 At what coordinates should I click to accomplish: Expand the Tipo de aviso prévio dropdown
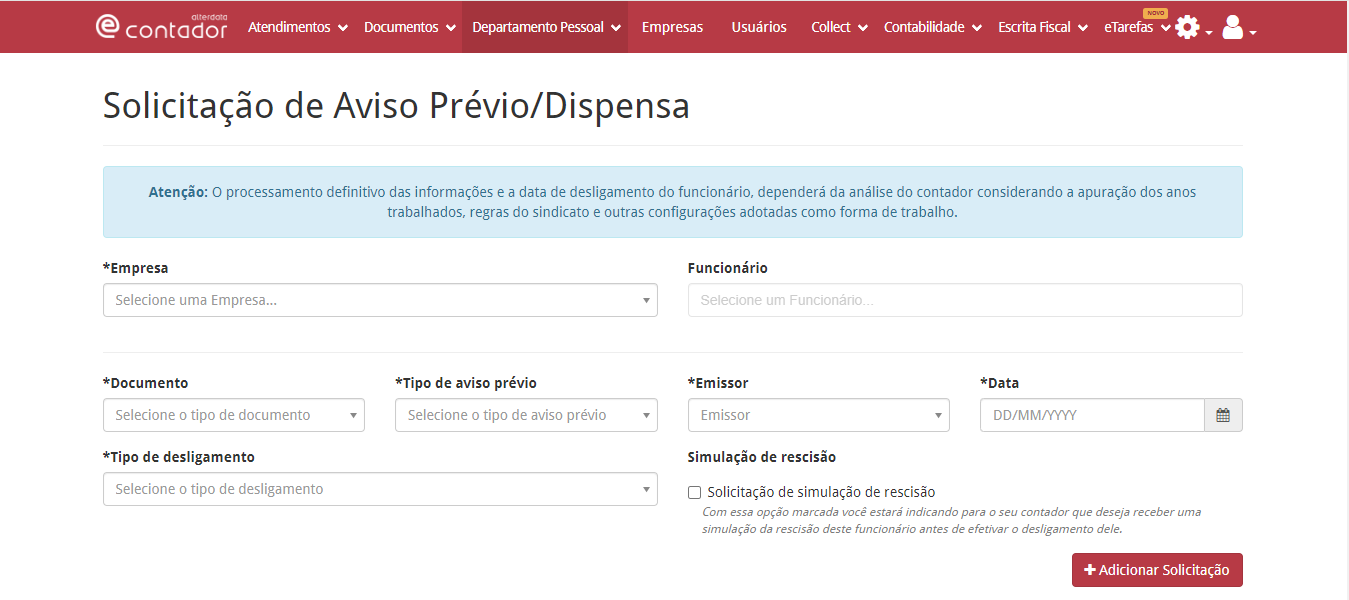[x=526, y=415]
